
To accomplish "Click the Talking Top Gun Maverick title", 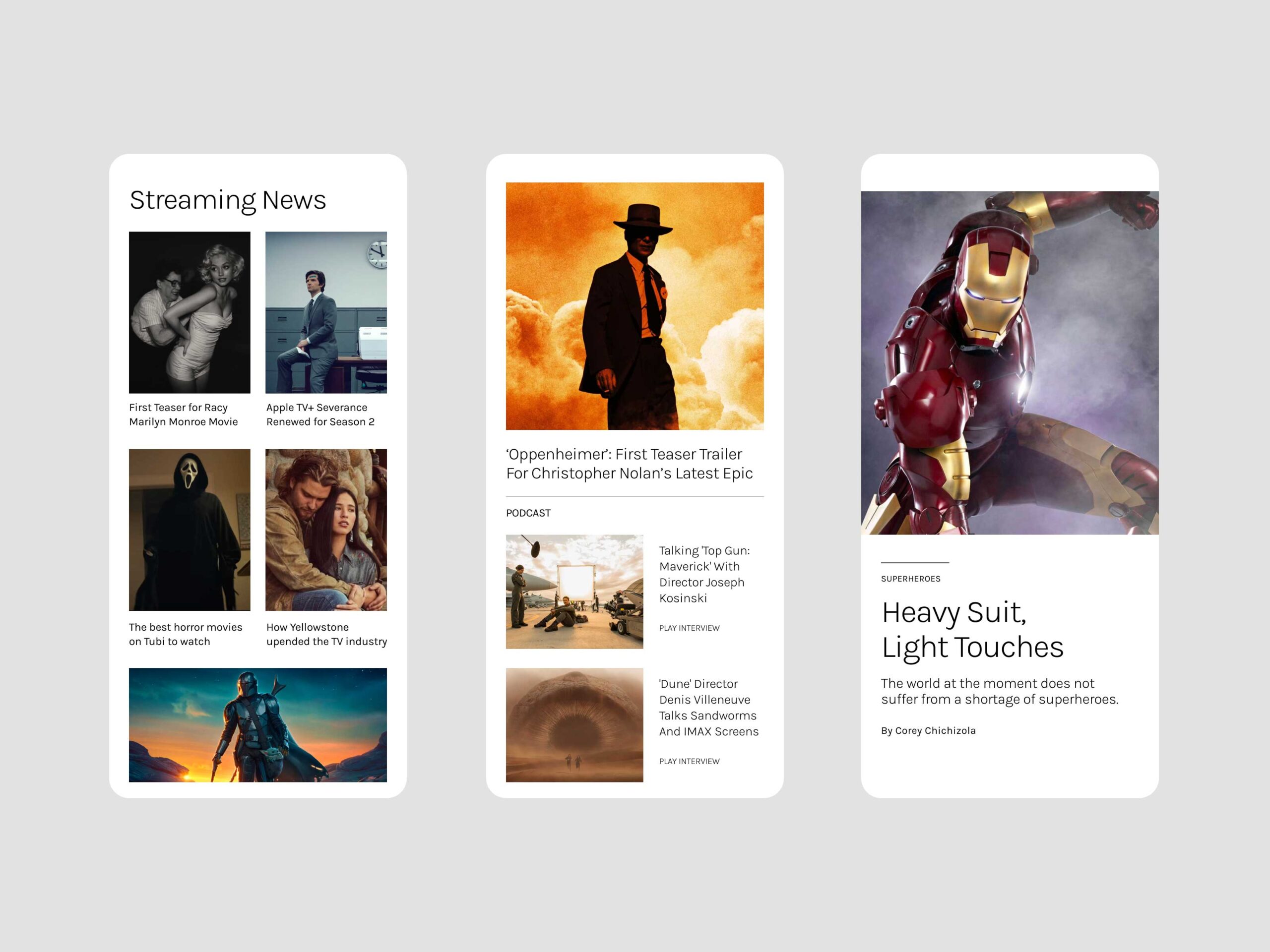I will pos(704,574).
